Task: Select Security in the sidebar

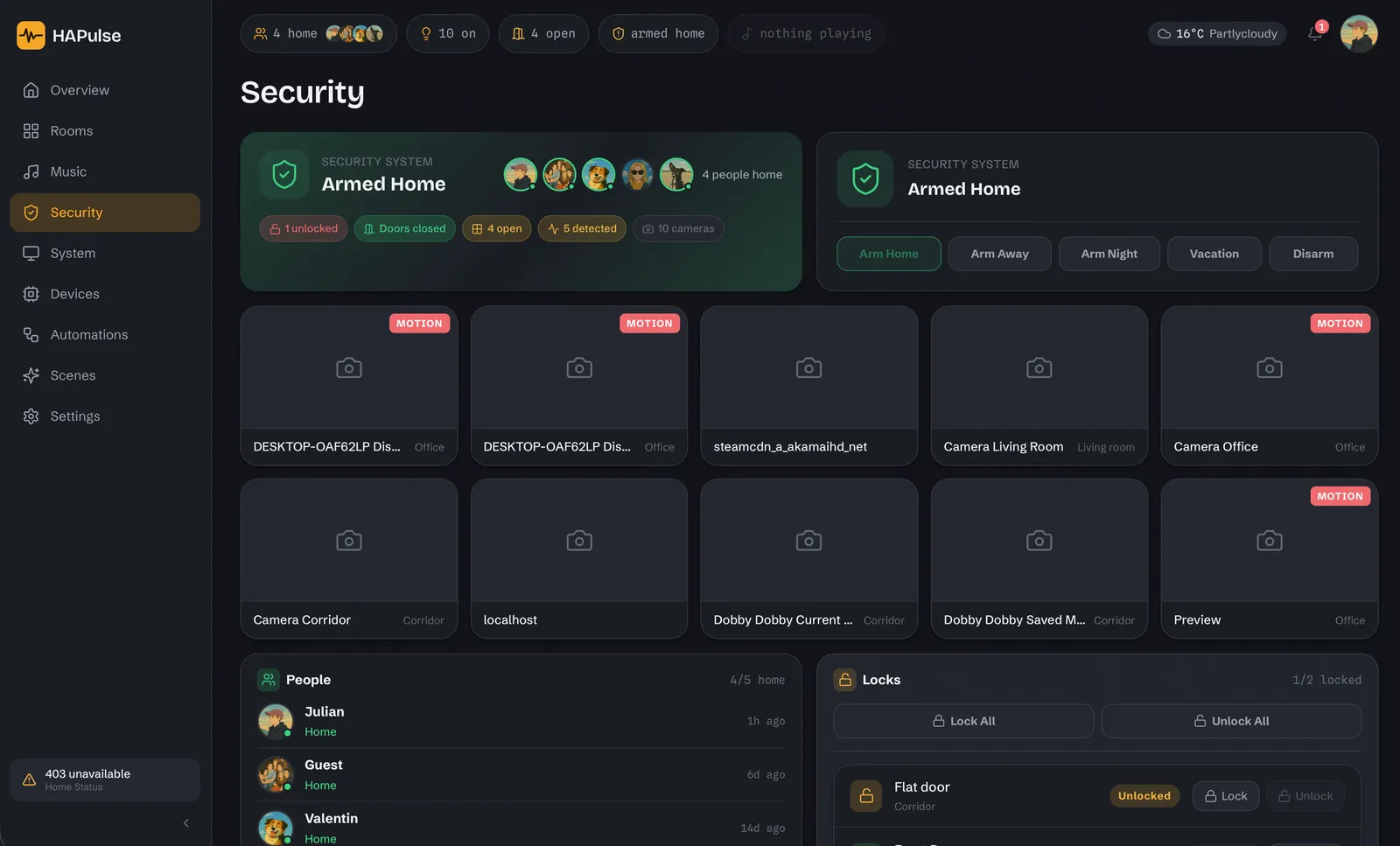Action: (105, 213)
